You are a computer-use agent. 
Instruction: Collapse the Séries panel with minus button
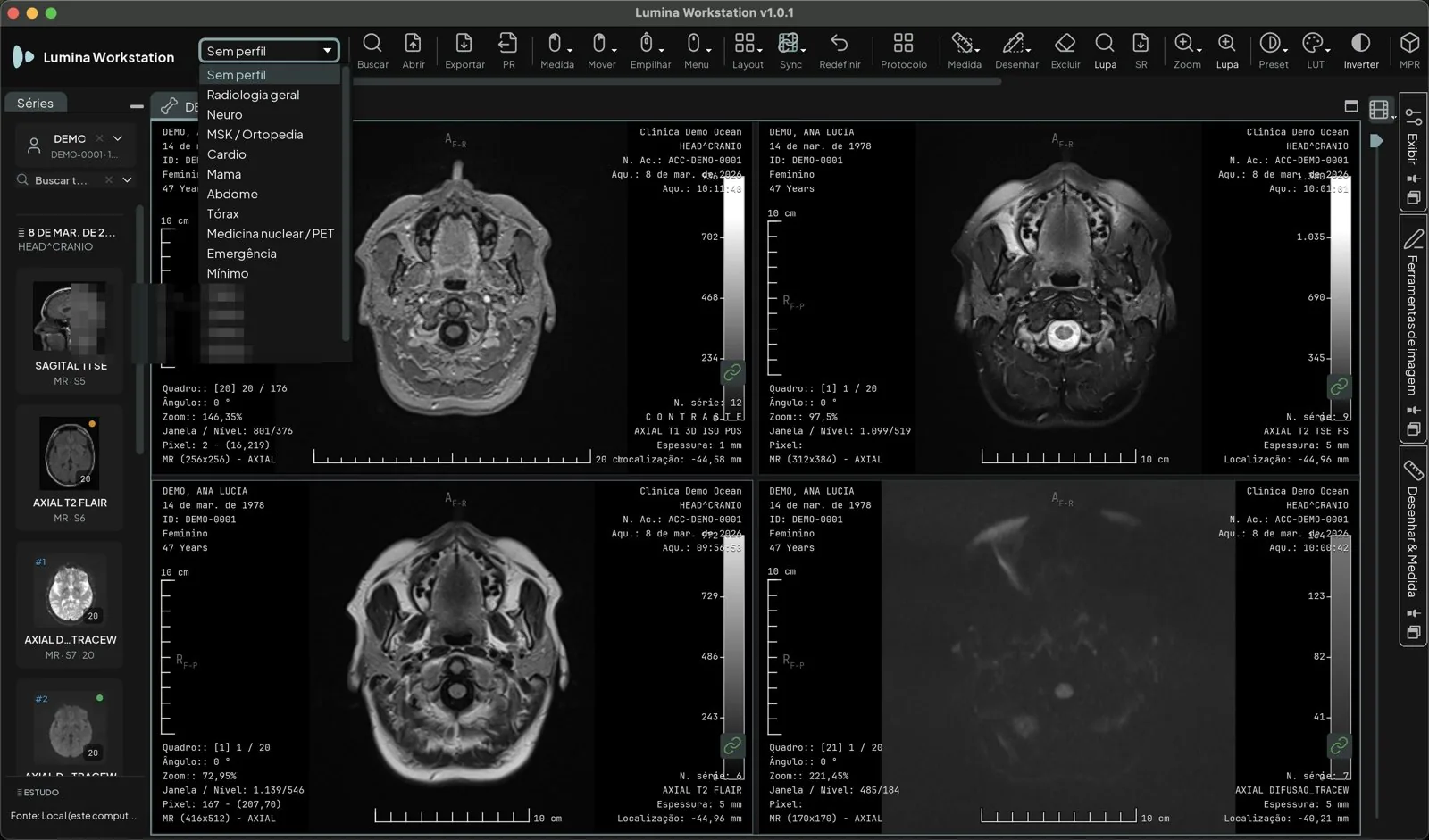(x=137, y=105)
